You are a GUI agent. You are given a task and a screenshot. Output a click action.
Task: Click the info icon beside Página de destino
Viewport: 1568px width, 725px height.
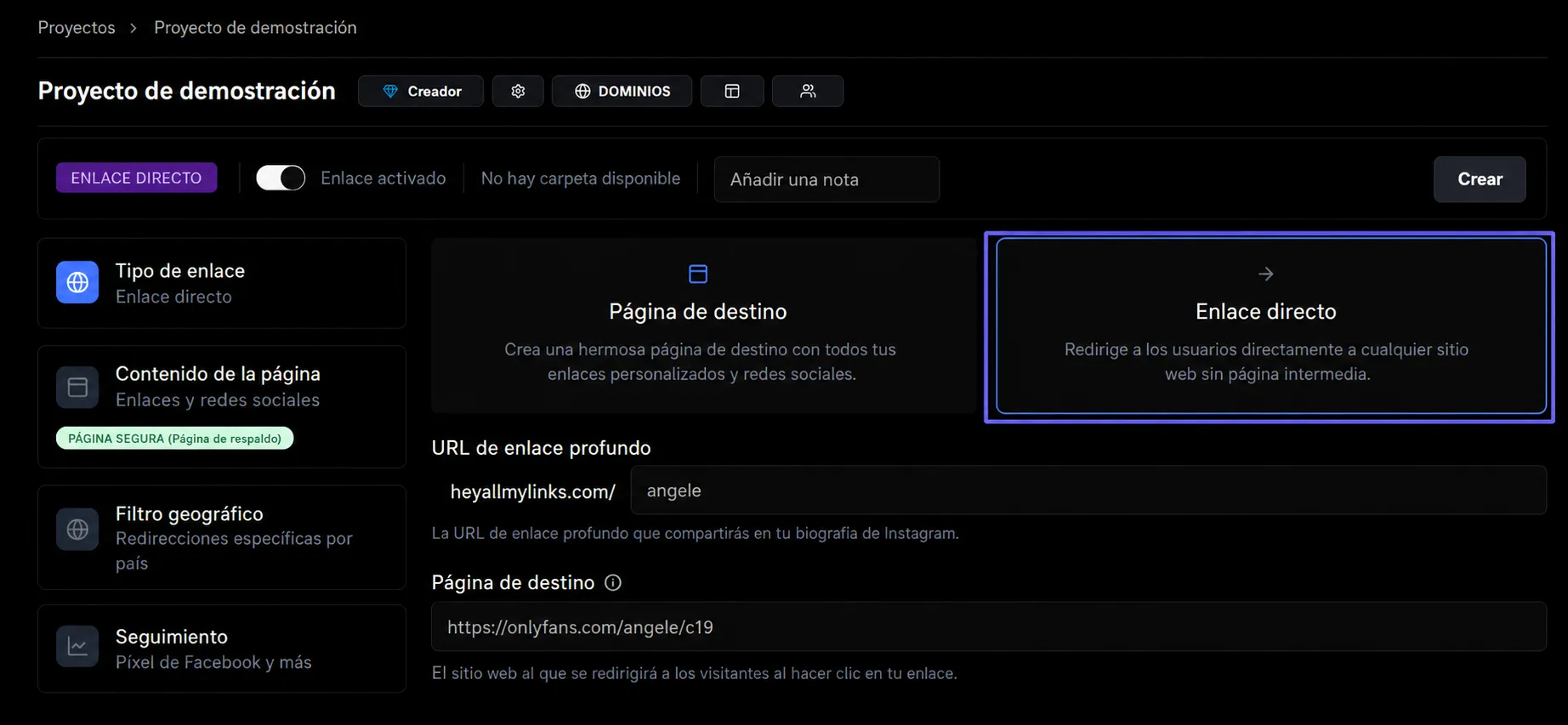613,582
